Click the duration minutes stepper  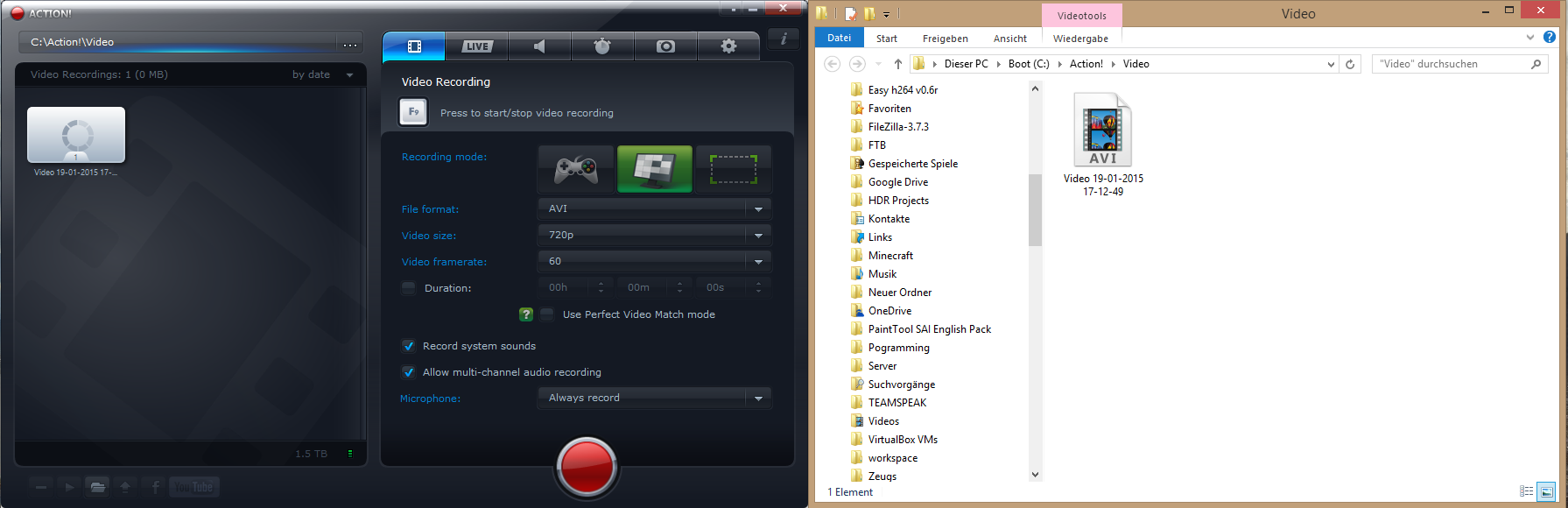(x=679, y=287)
